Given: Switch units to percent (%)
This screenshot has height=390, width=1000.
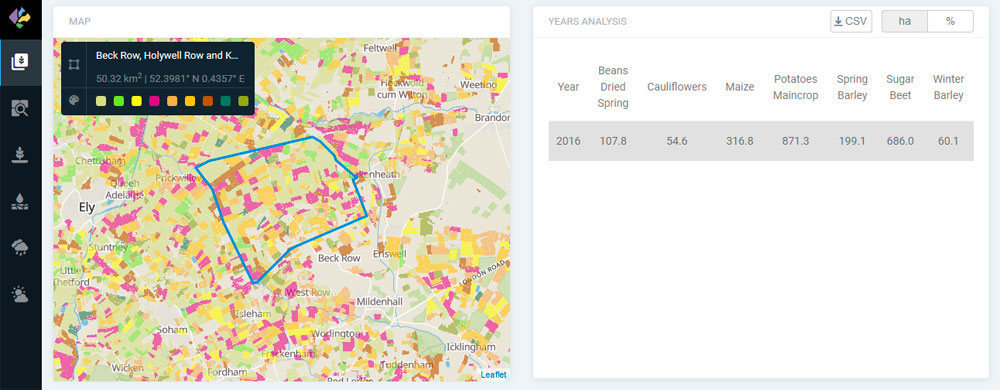Looking at the screenshot, I should 950,21.
